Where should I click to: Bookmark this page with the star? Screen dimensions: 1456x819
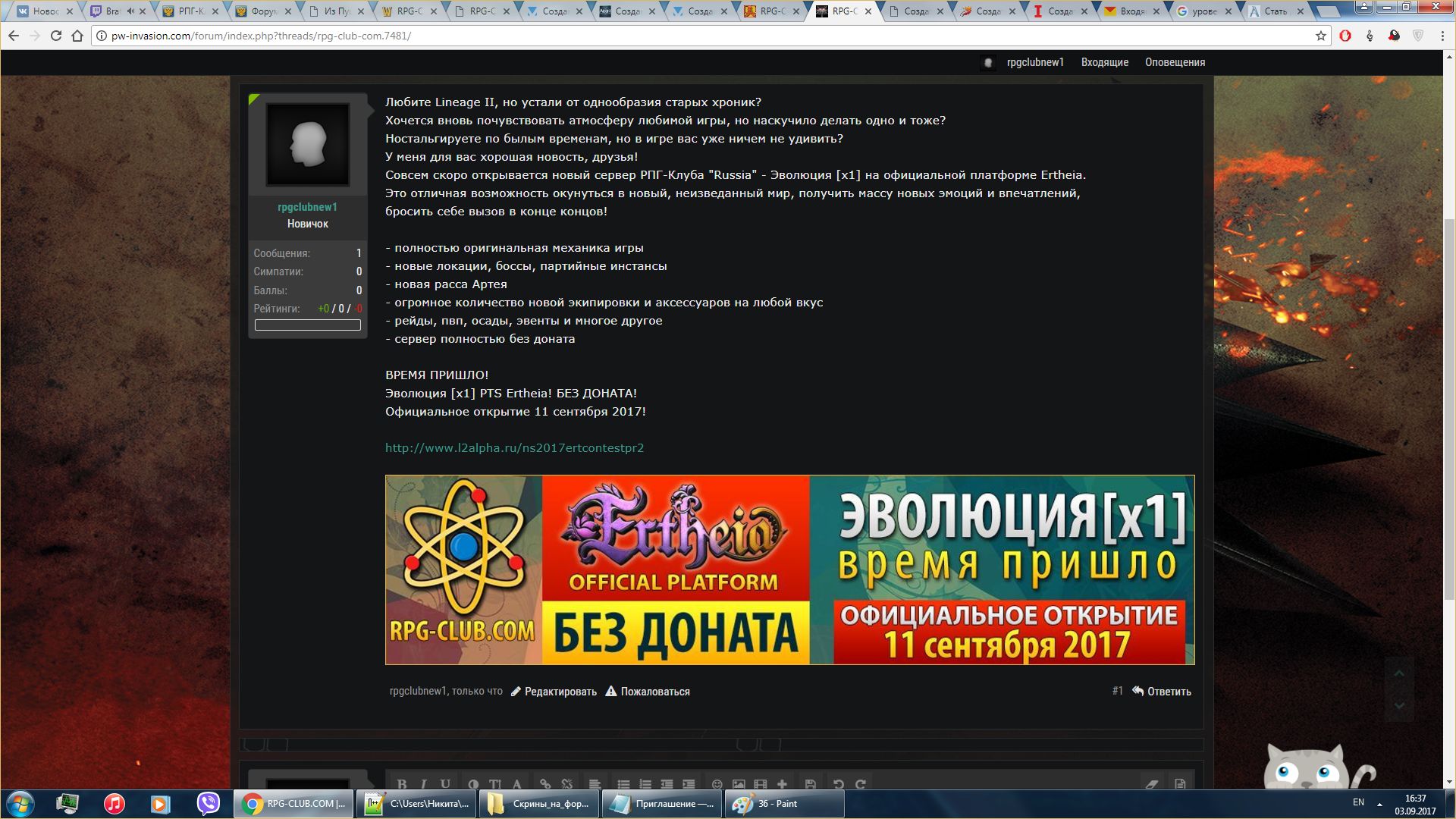tap(1320, 36)
